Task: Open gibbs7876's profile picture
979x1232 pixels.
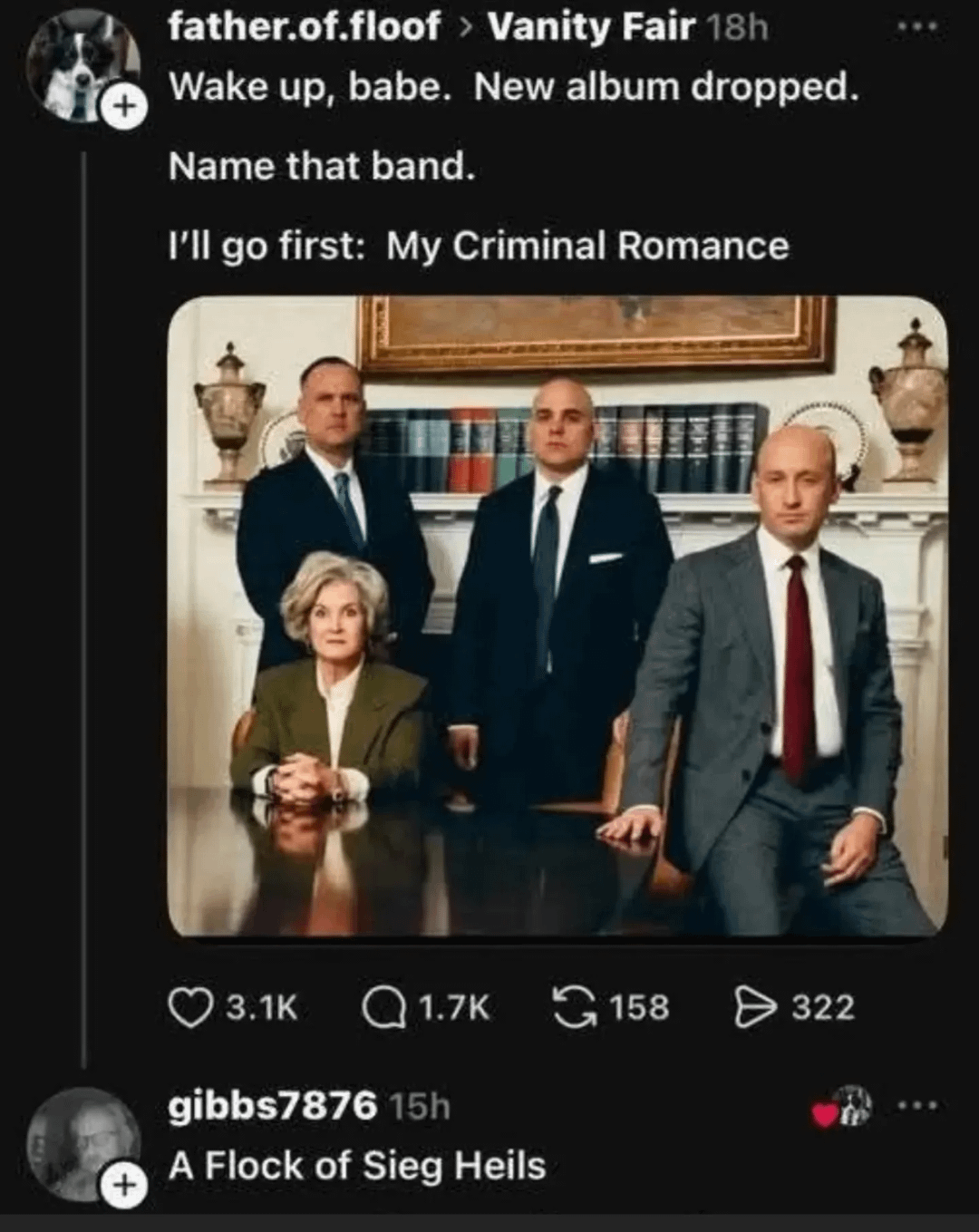Action: pos(78,1140)
